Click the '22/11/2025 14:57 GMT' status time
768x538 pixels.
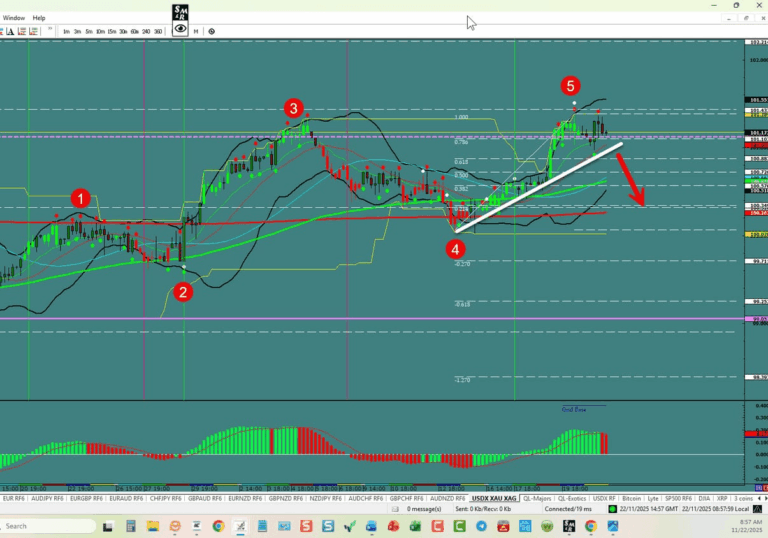pos(649,509)
